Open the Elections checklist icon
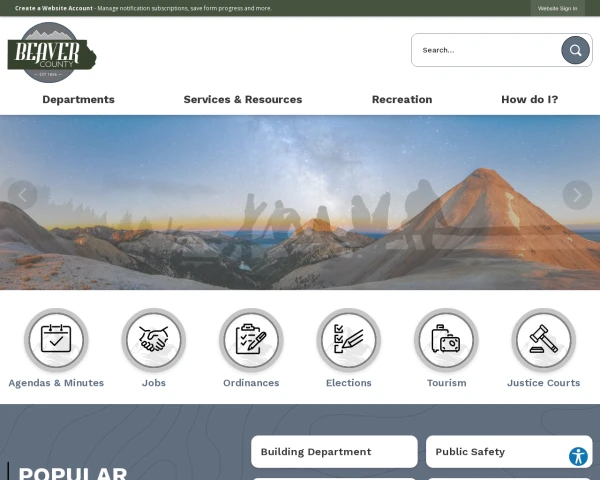Viewport: 600px width, 480px height. [349, 340]
